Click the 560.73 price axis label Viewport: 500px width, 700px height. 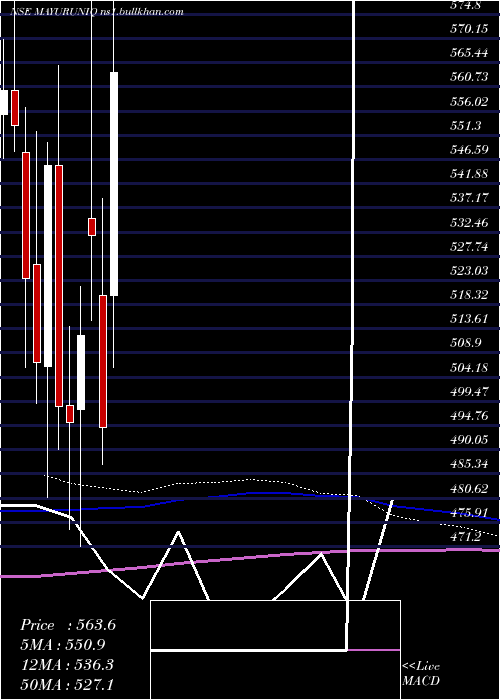[x=469, y=77]
